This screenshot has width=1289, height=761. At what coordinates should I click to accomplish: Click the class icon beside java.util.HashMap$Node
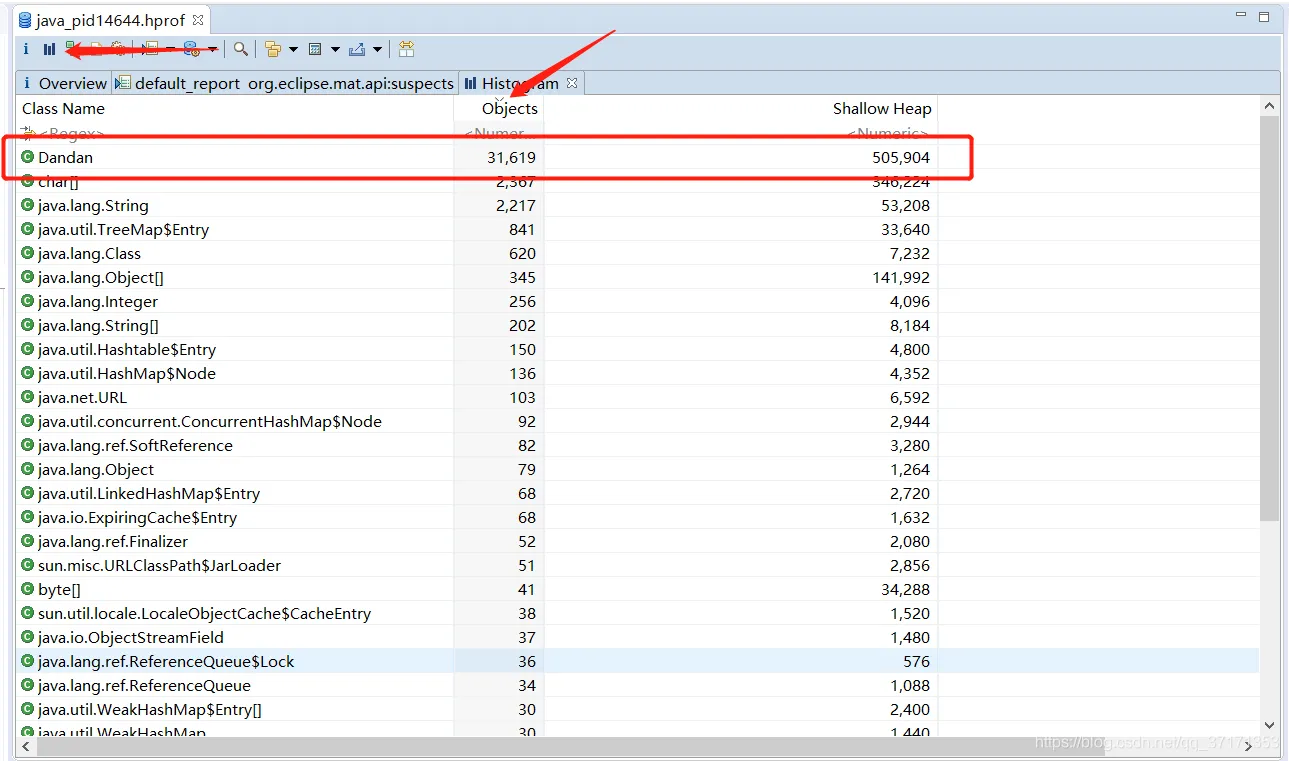28,373
